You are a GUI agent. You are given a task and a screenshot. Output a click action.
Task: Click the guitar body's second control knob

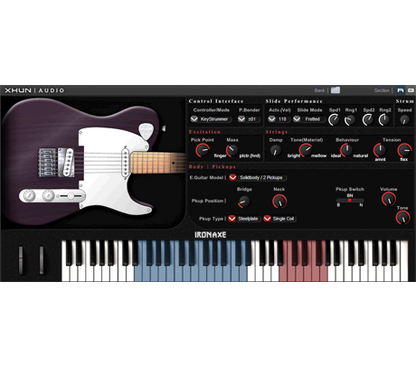[48, 195]
